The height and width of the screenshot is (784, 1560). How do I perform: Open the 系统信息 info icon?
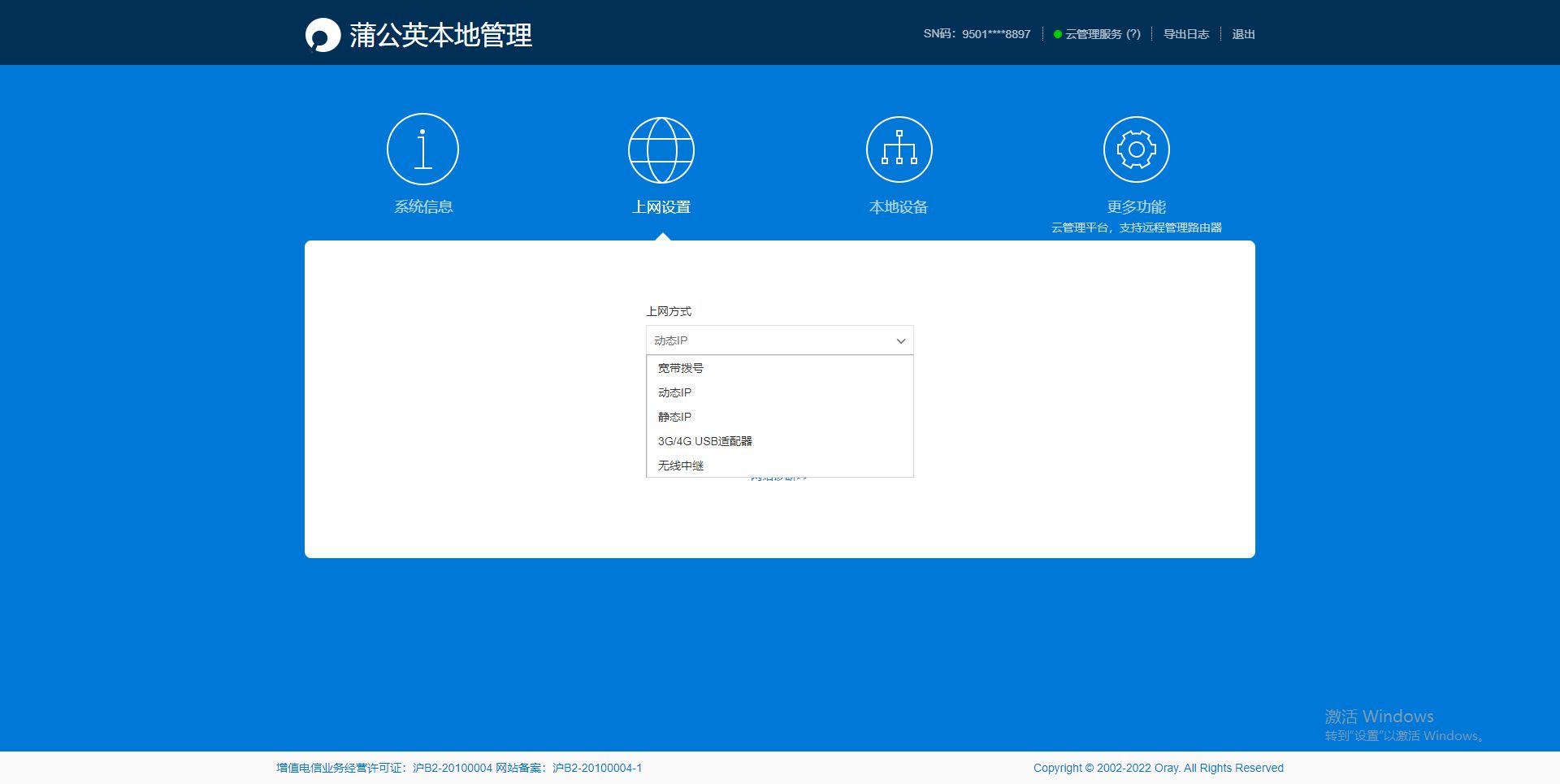[422, 149]
